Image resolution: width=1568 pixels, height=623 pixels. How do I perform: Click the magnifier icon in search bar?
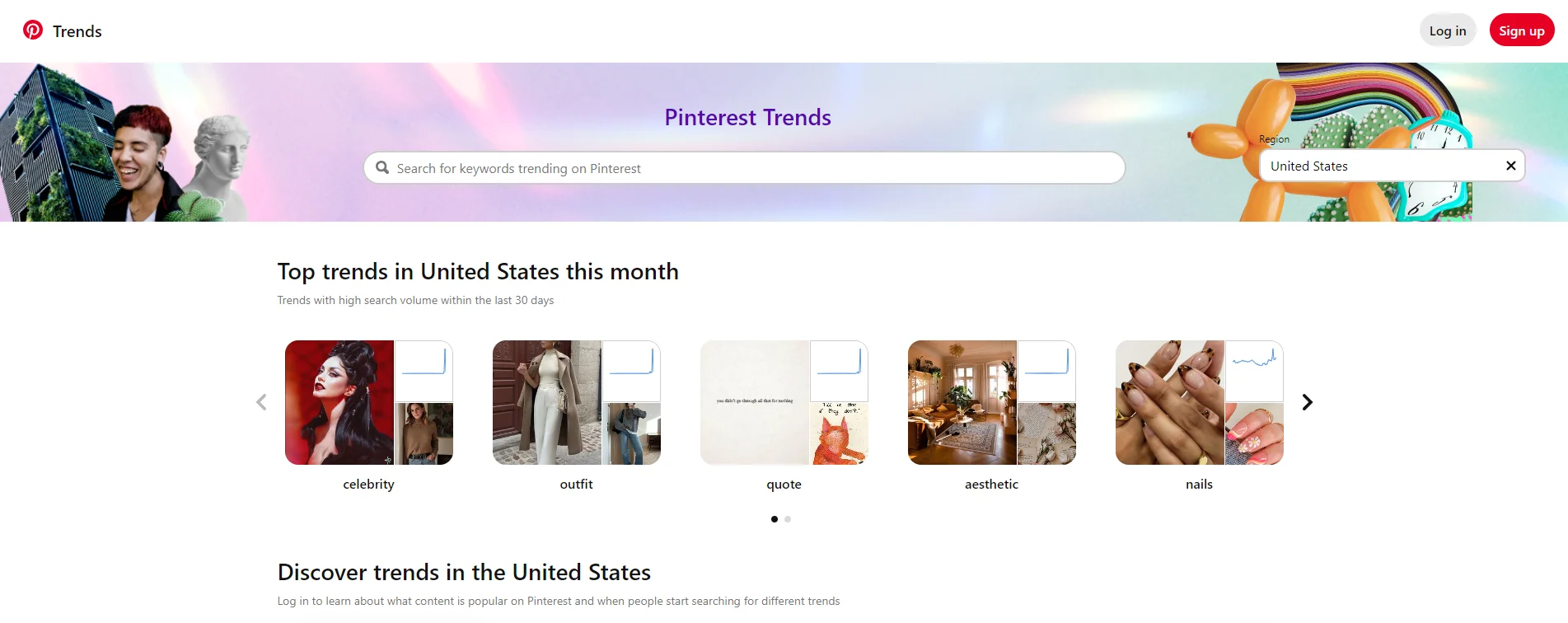pos(382,168)
